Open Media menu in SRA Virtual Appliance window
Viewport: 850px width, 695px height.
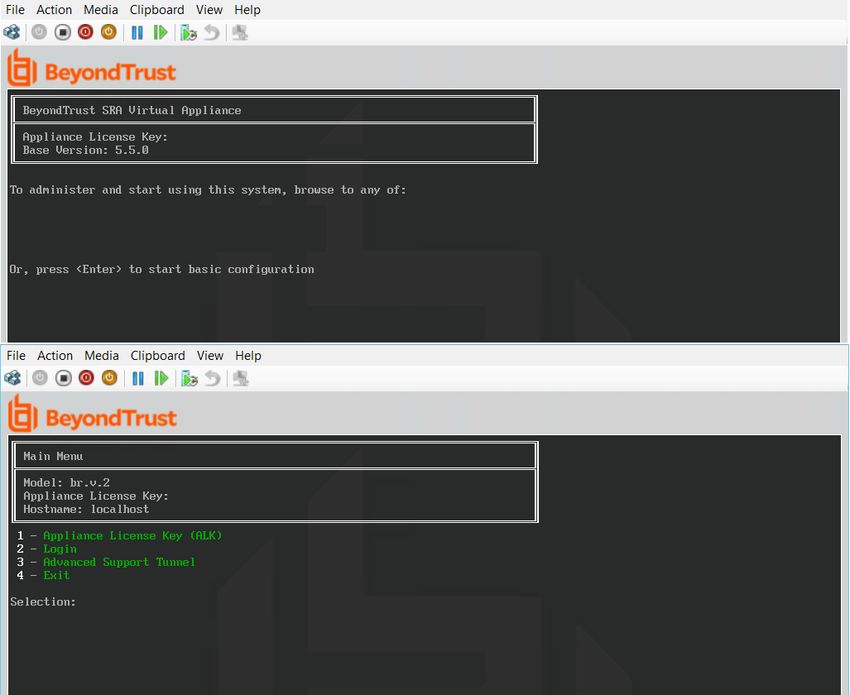coord(101,10)
